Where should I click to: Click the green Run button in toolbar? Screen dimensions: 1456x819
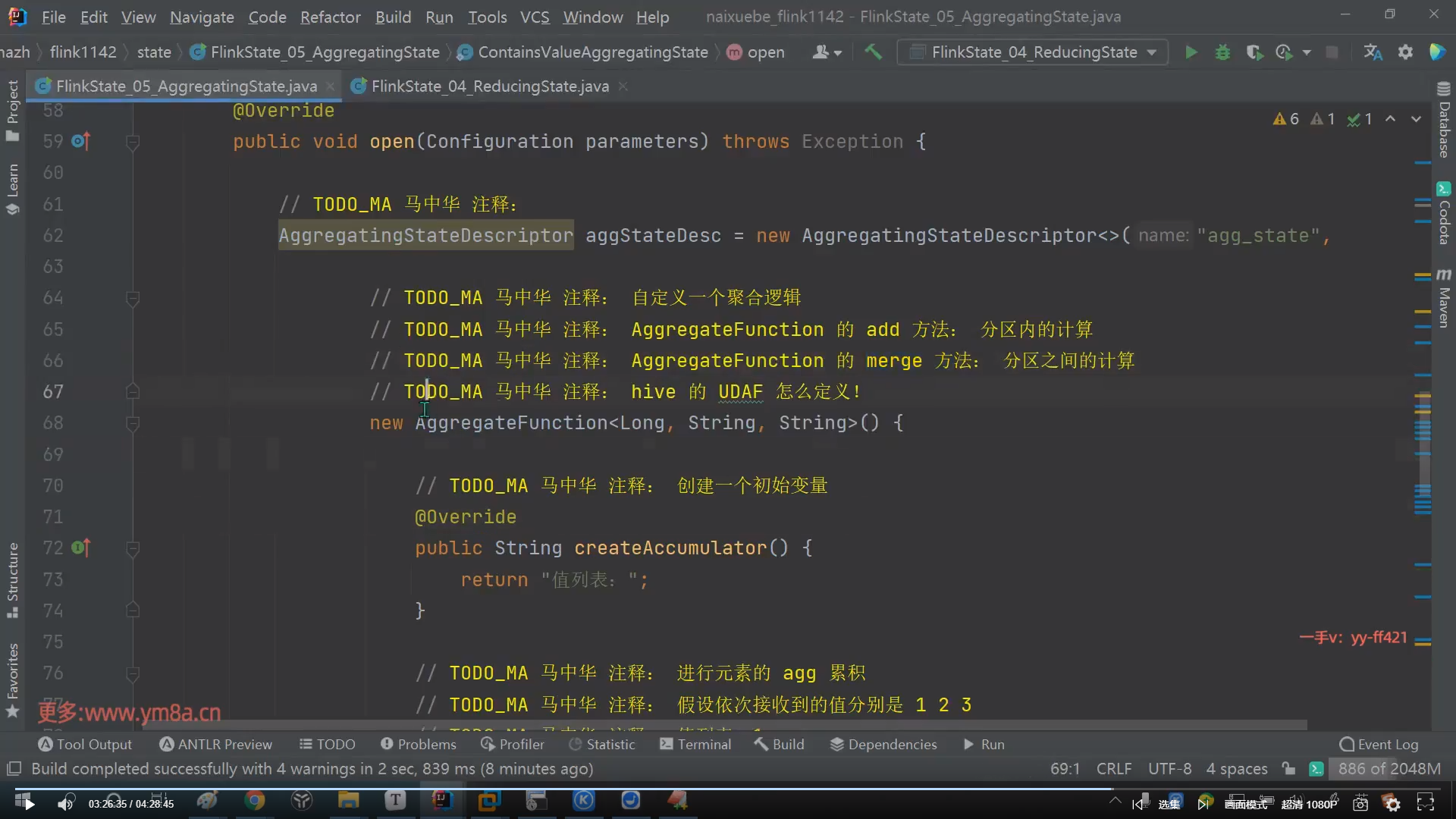tap(1191, 52)
